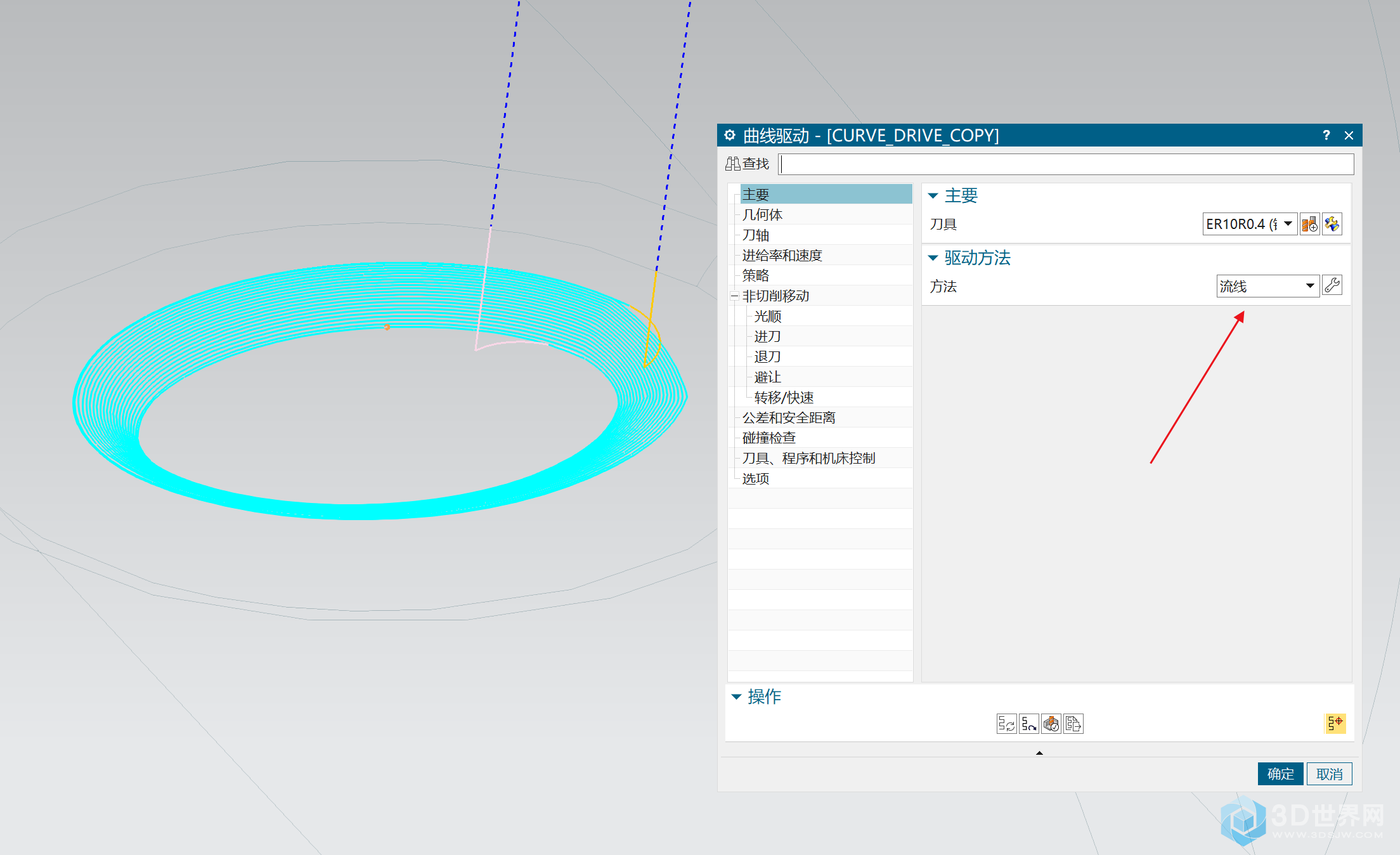Open drive method edit wrench icon
Image resolution: width=1400 pixels, height=855 pixels.
click(1332, 285)
